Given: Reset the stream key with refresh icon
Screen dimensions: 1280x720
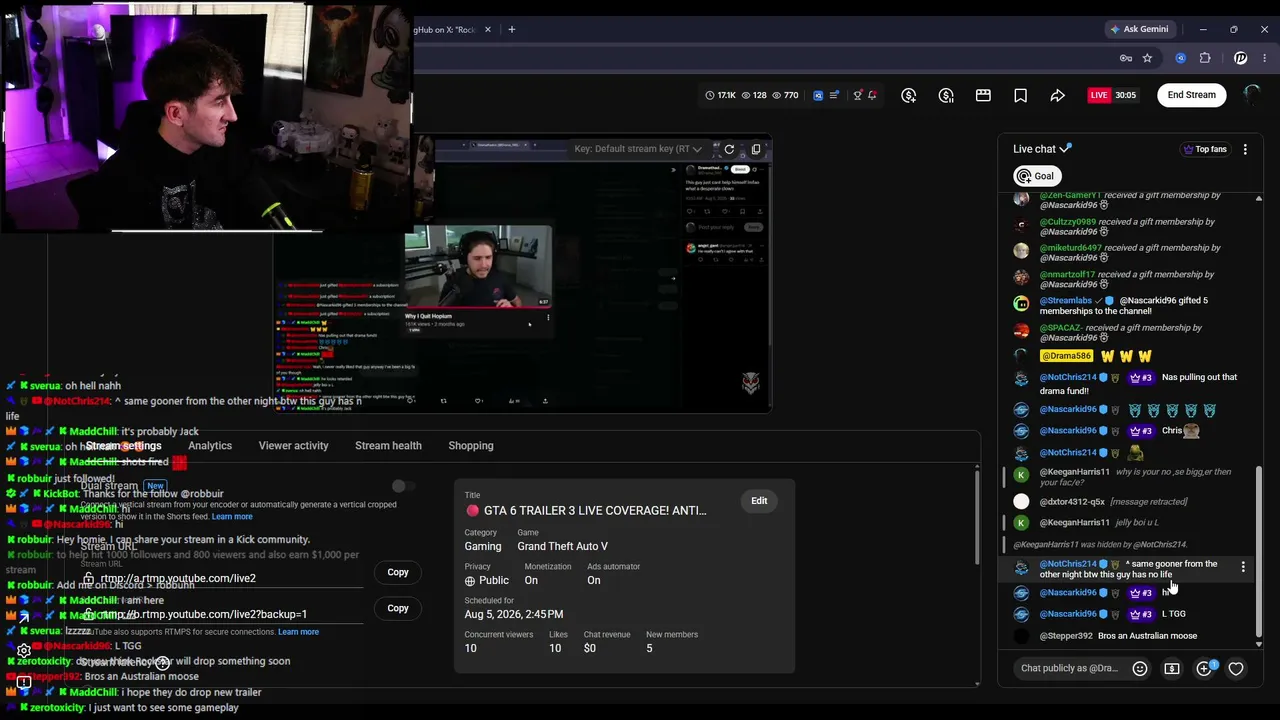Looking at the screenshot, I should pos(729,149).
